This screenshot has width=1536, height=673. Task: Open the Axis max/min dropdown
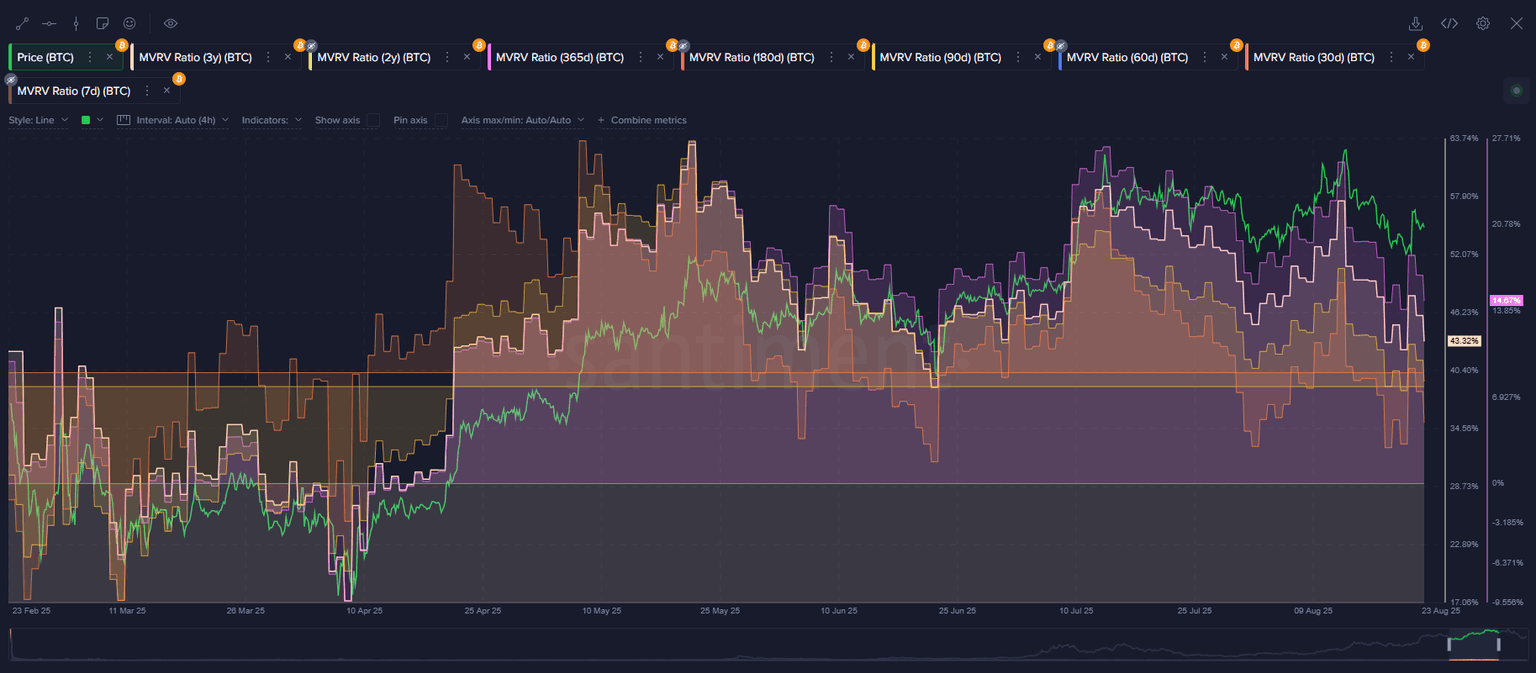pyautogui.click(x=521, y=120)
